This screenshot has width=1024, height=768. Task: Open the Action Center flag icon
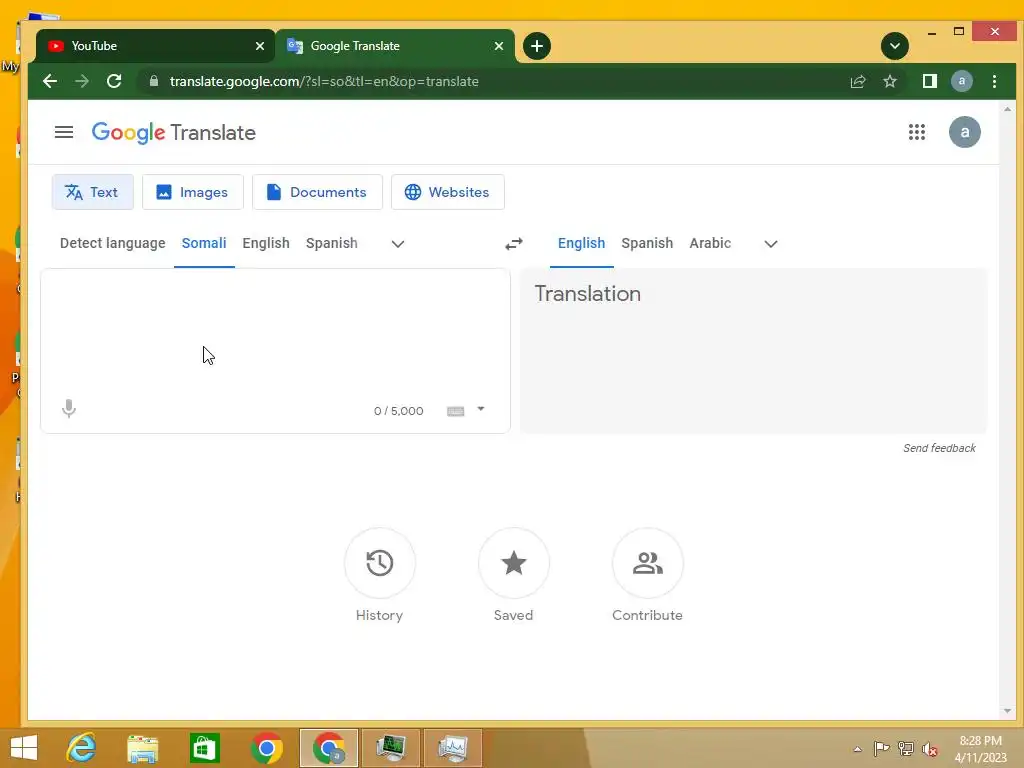[x=881, y=748]
